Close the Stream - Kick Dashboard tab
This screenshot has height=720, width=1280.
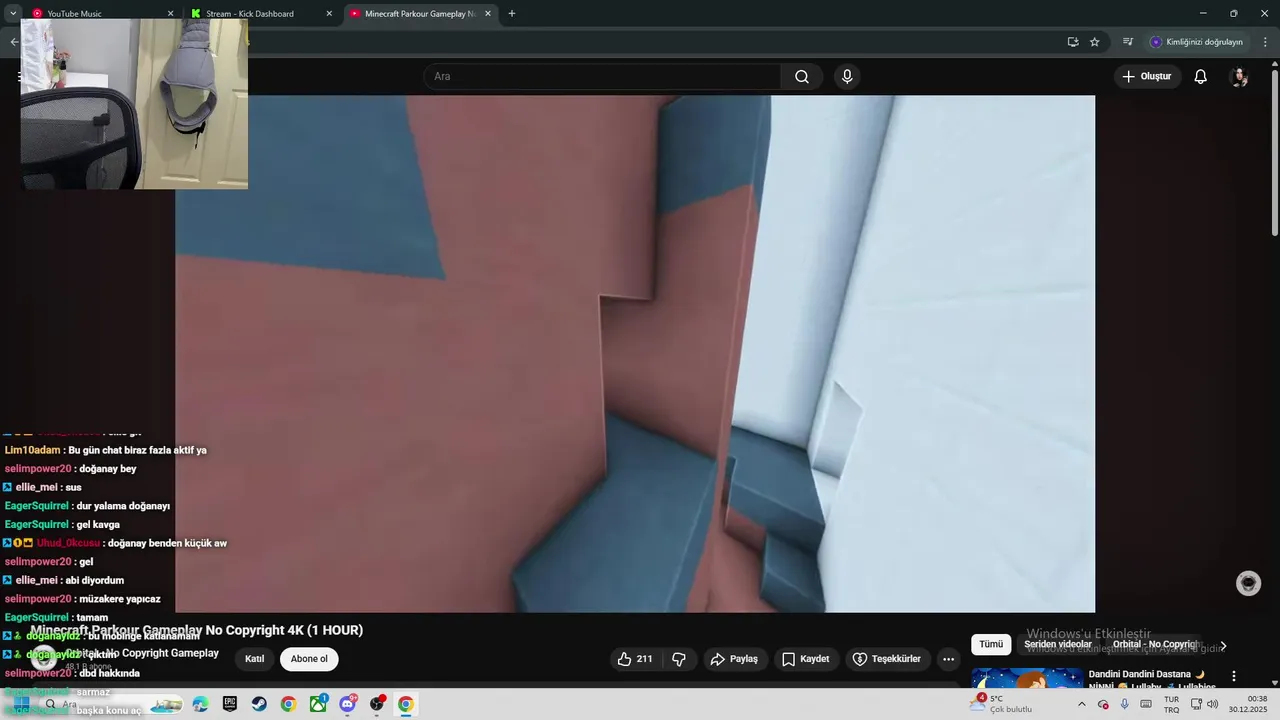(329, 14)
